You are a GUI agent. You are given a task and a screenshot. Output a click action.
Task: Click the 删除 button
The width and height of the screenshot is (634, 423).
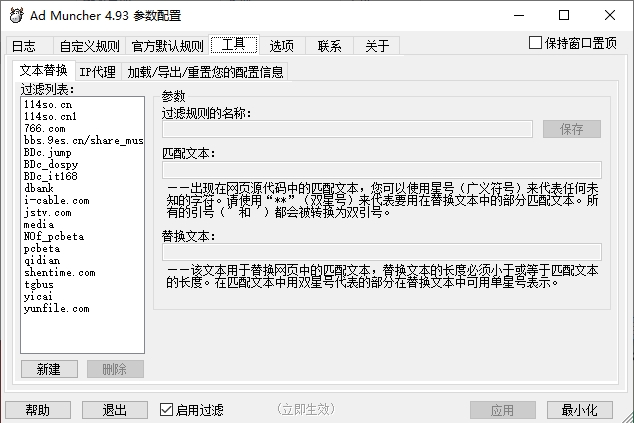coord(115,369)
